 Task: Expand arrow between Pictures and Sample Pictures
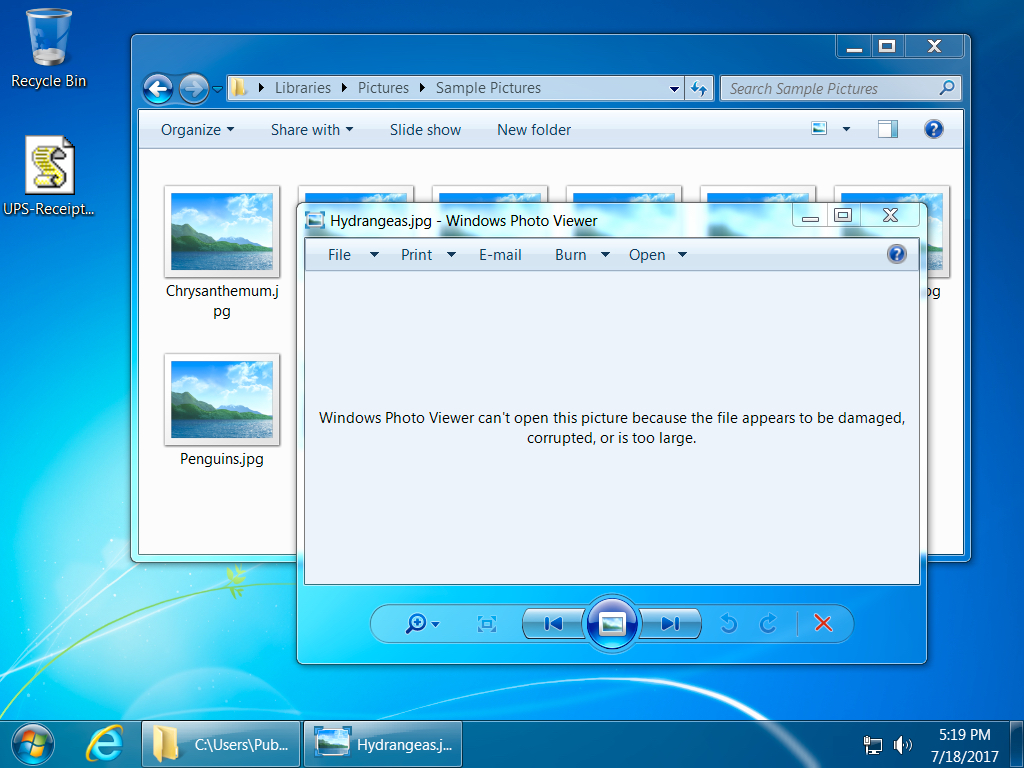422,88
